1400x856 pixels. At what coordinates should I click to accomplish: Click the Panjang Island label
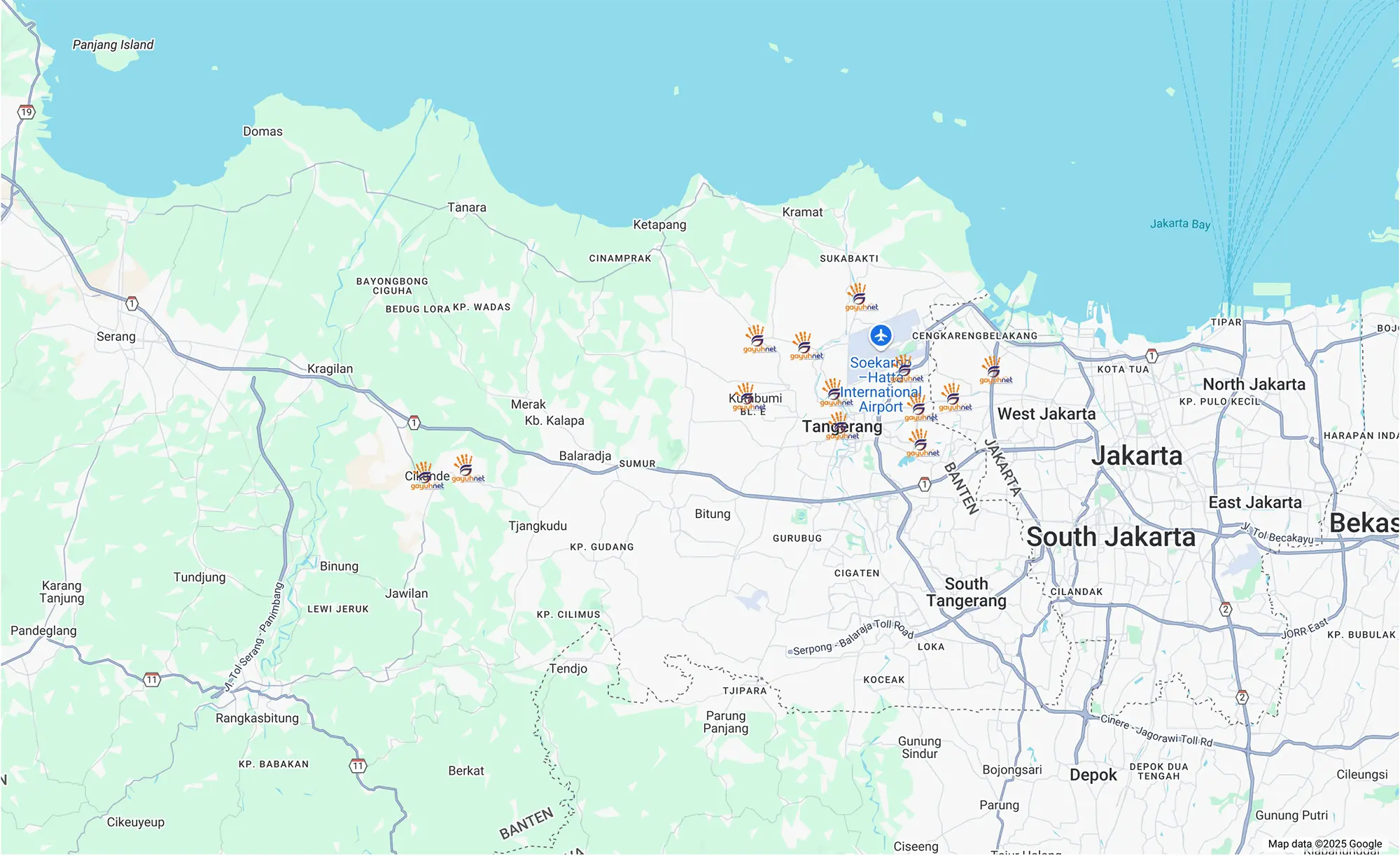coord(113,45)
